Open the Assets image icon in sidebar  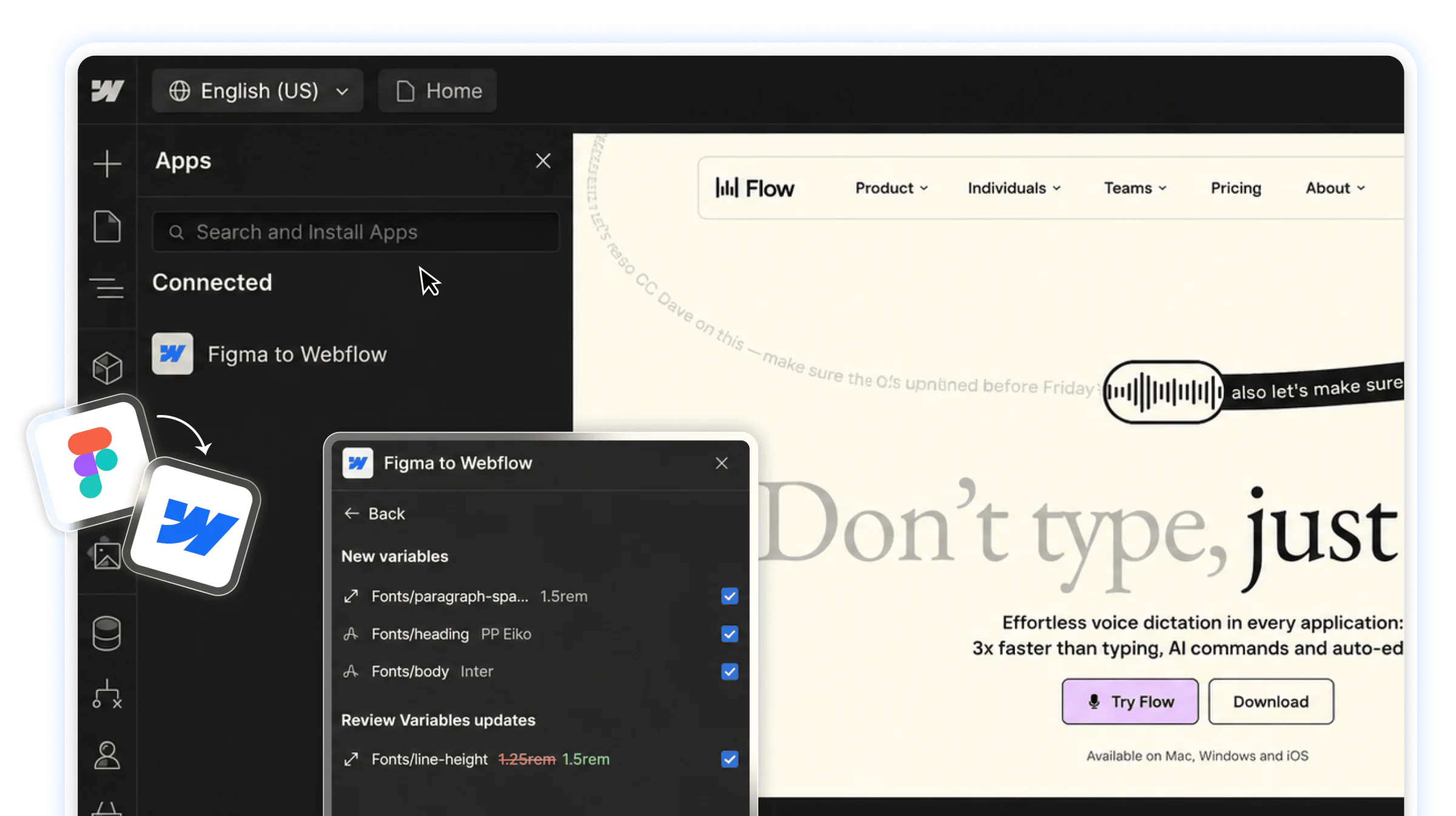click(x=107, y=556)
